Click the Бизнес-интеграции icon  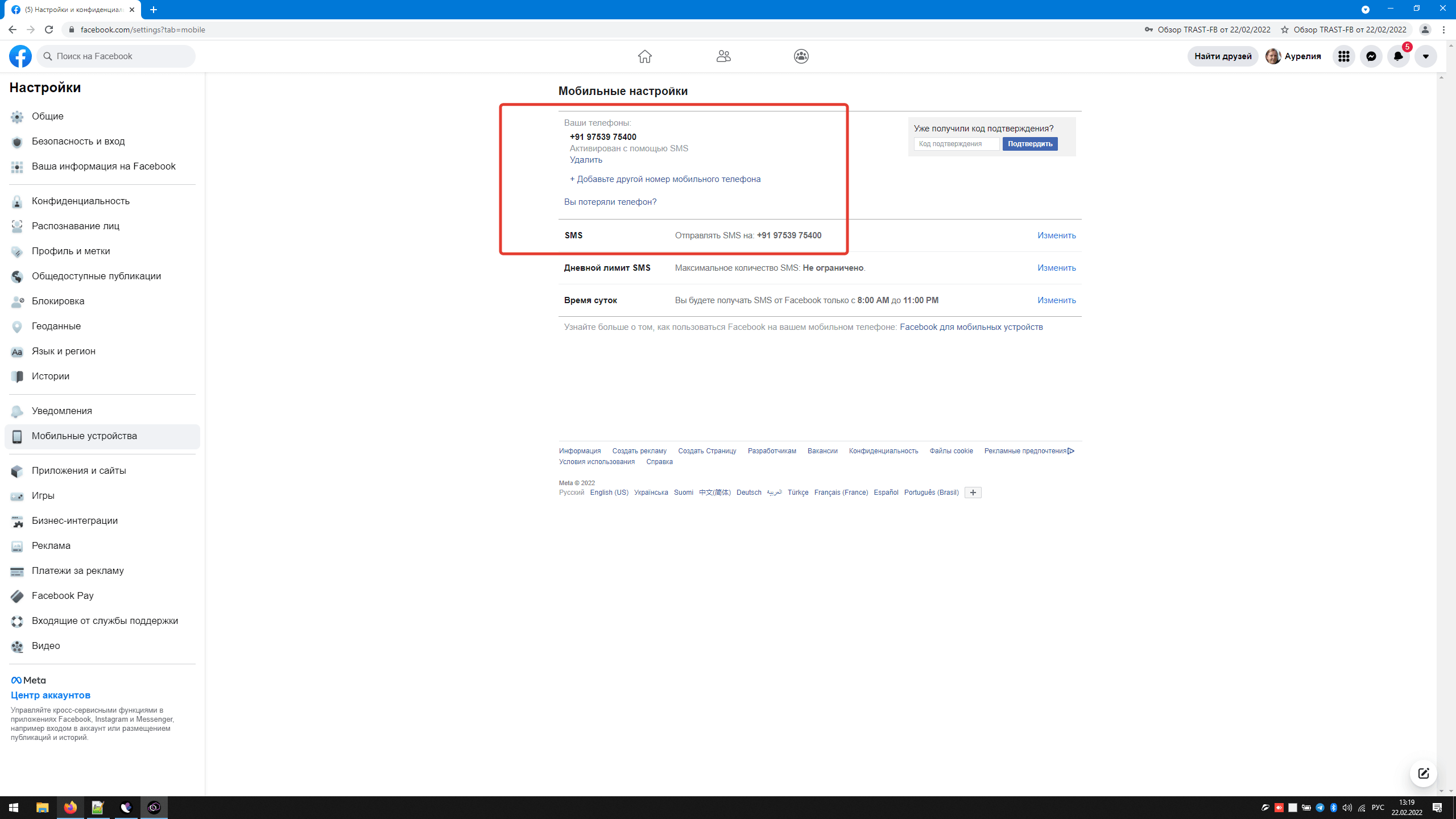pos(17,521)
